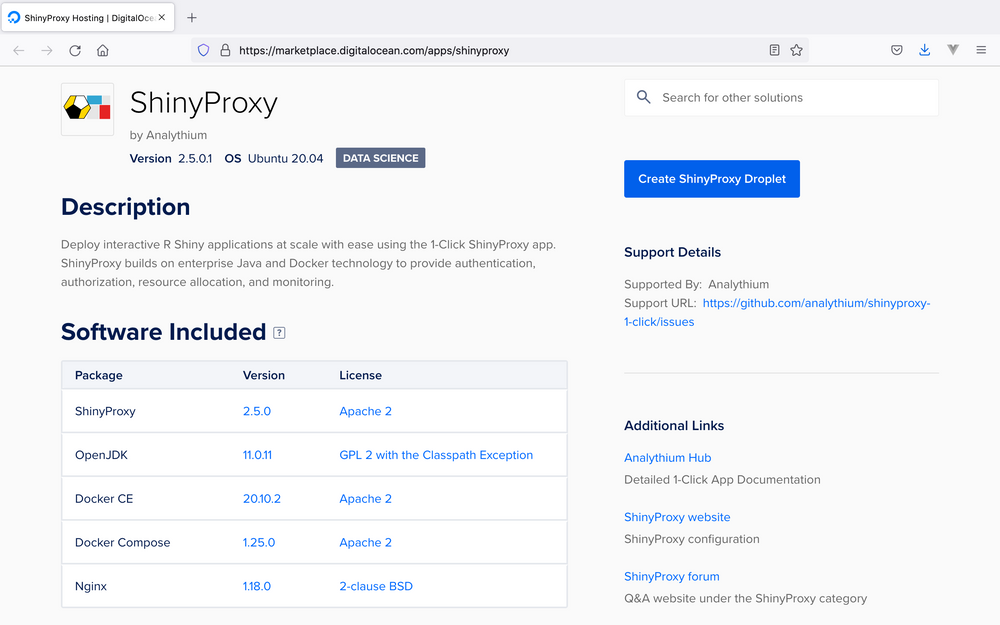Viewport: 1000px width, 625px height.
Task: Open the GitHub support URL link
Action: [816, 302]
